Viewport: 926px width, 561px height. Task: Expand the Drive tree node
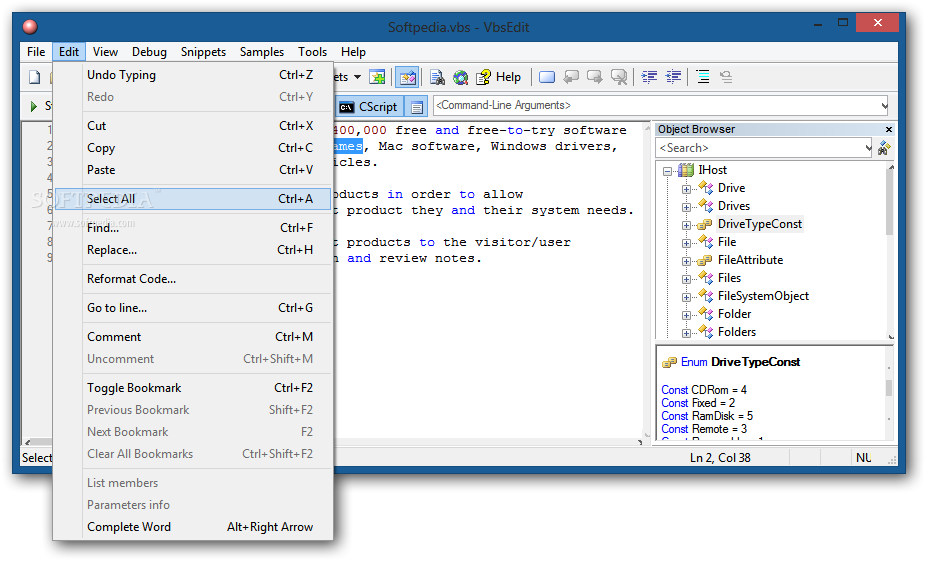coord(686,190)
